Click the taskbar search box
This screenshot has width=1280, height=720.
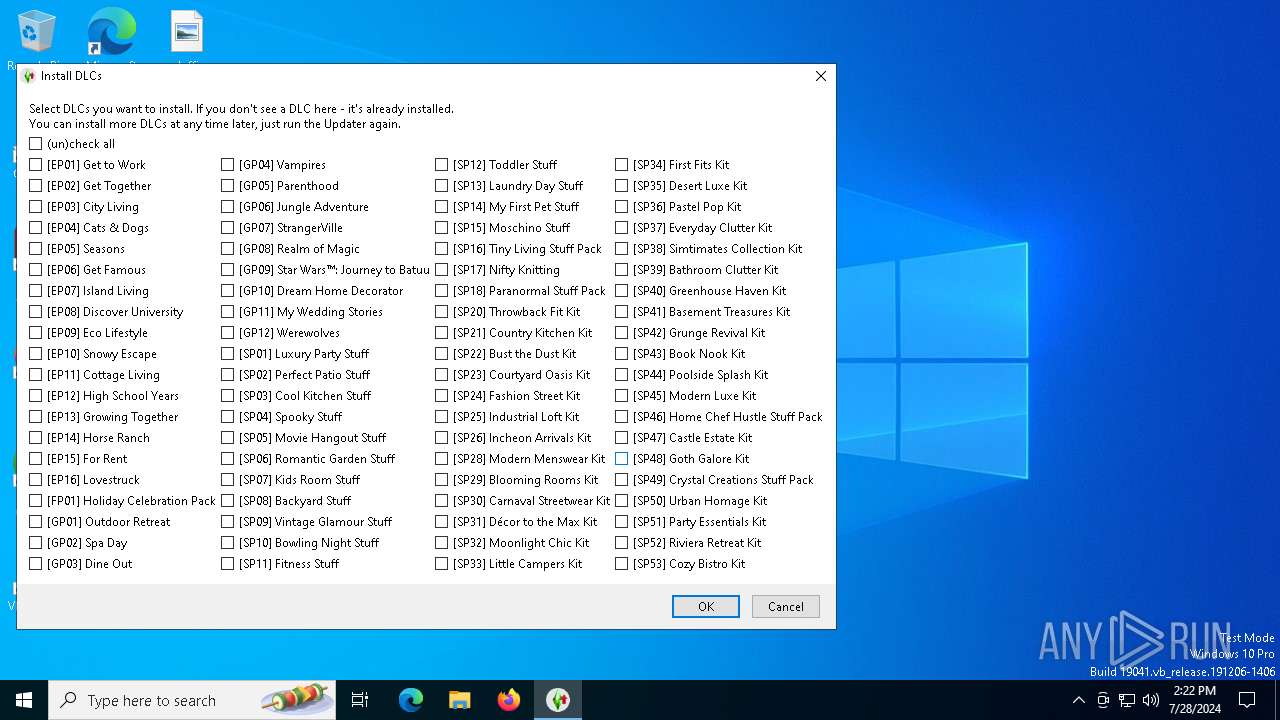(192, 700)
